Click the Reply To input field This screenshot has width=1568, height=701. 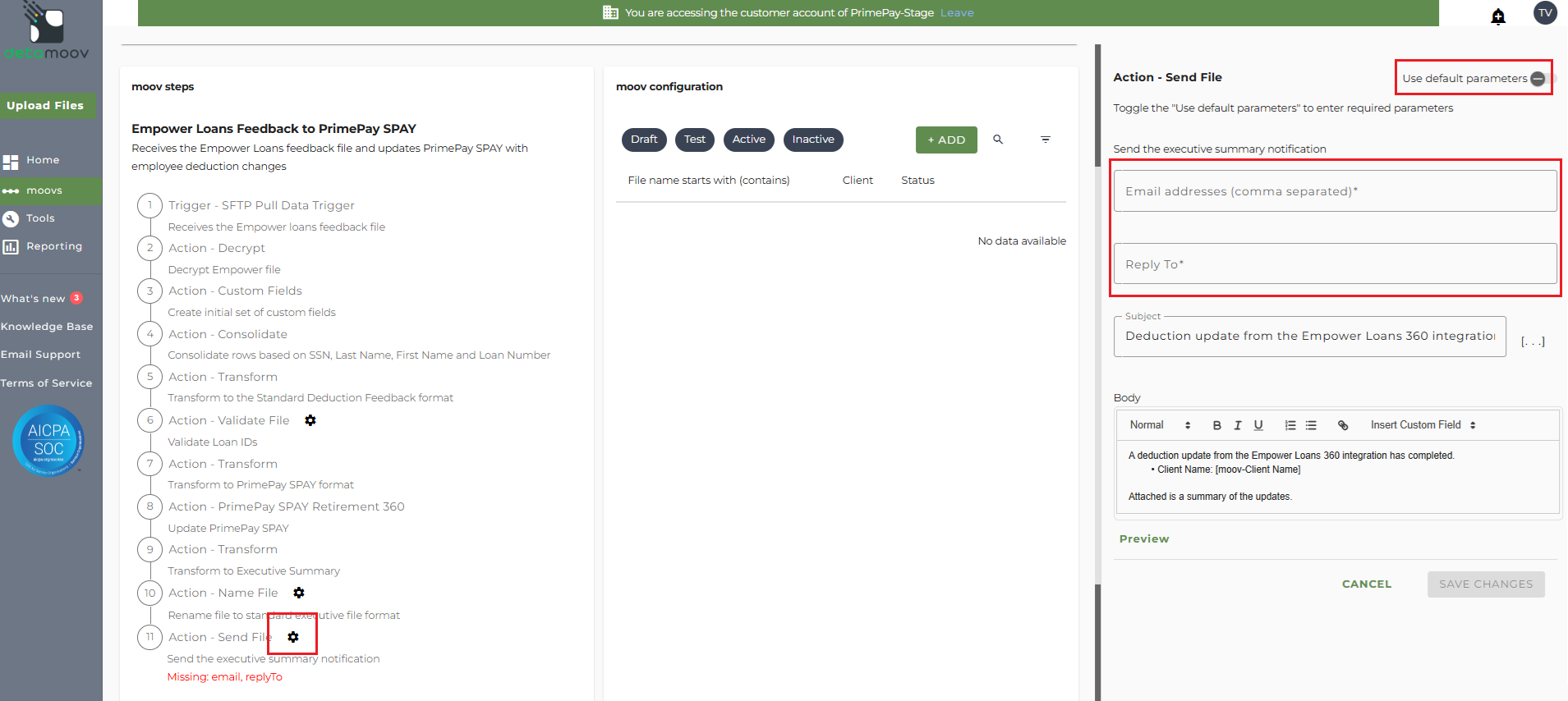click(1335, 264)
